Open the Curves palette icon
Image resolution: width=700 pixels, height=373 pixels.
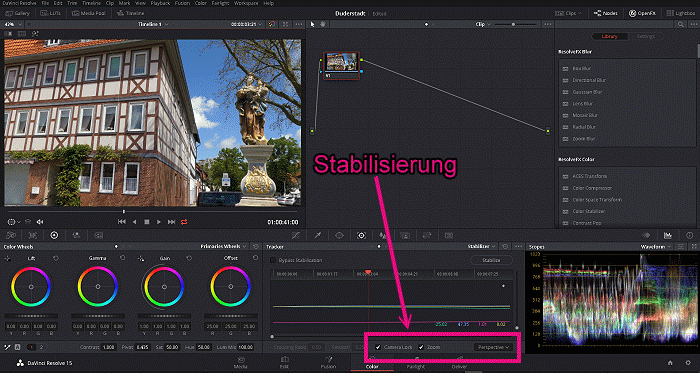click(x=295, y=235)
